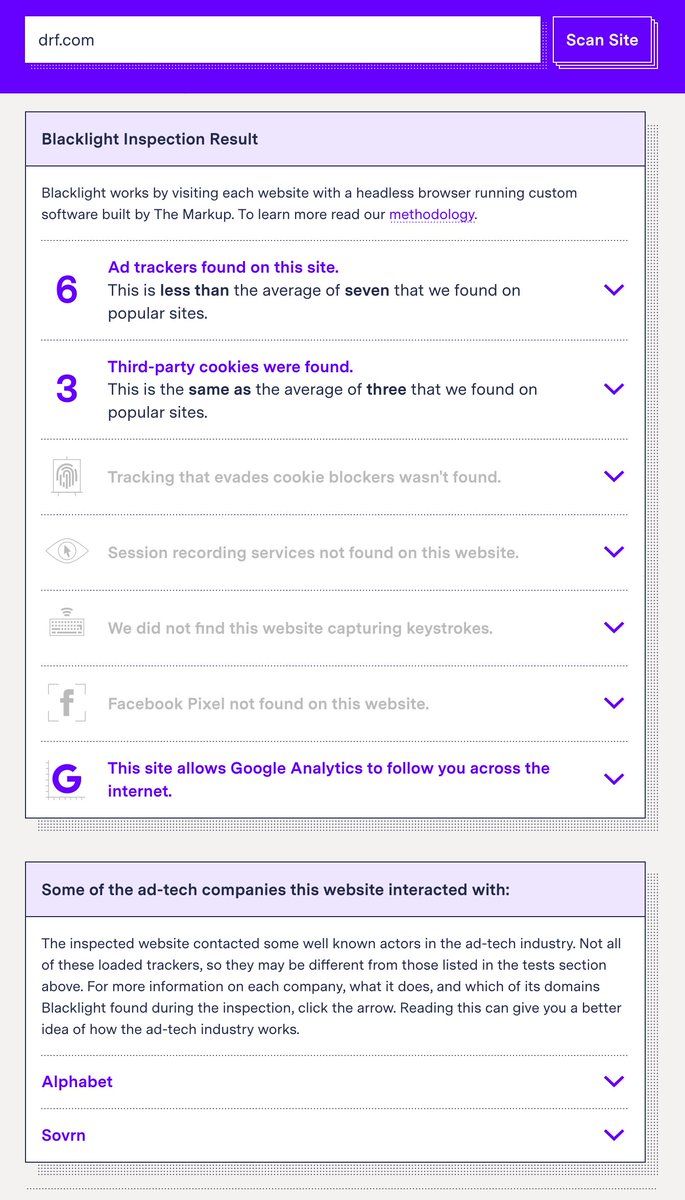Click the Facebook Pixel icon
Image resolution: width=685 pixels, height=1200 pixels.
[x=66, y=703]
